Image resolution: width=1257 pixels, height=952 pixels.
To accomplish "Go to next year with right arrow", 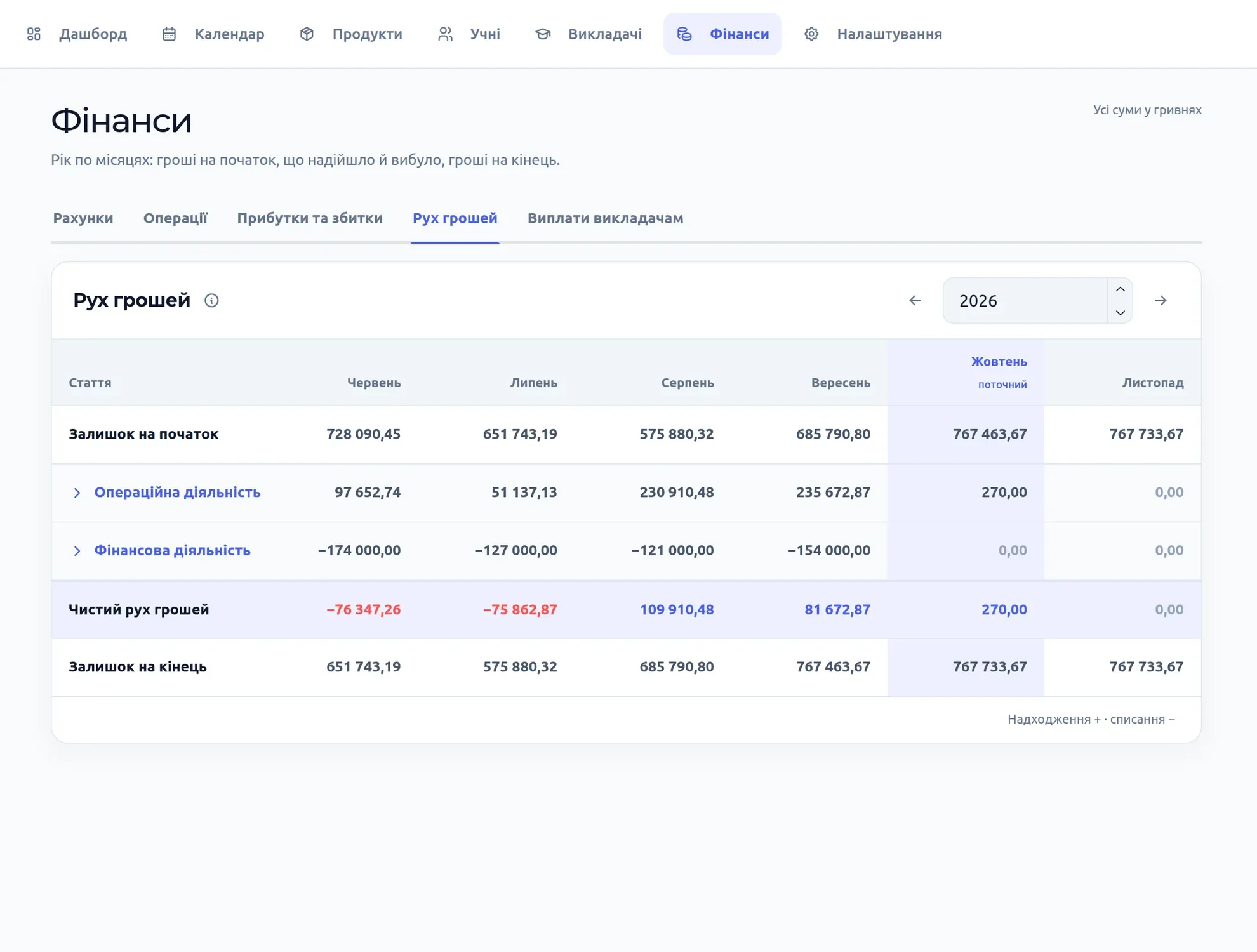I will point(1161,300).
